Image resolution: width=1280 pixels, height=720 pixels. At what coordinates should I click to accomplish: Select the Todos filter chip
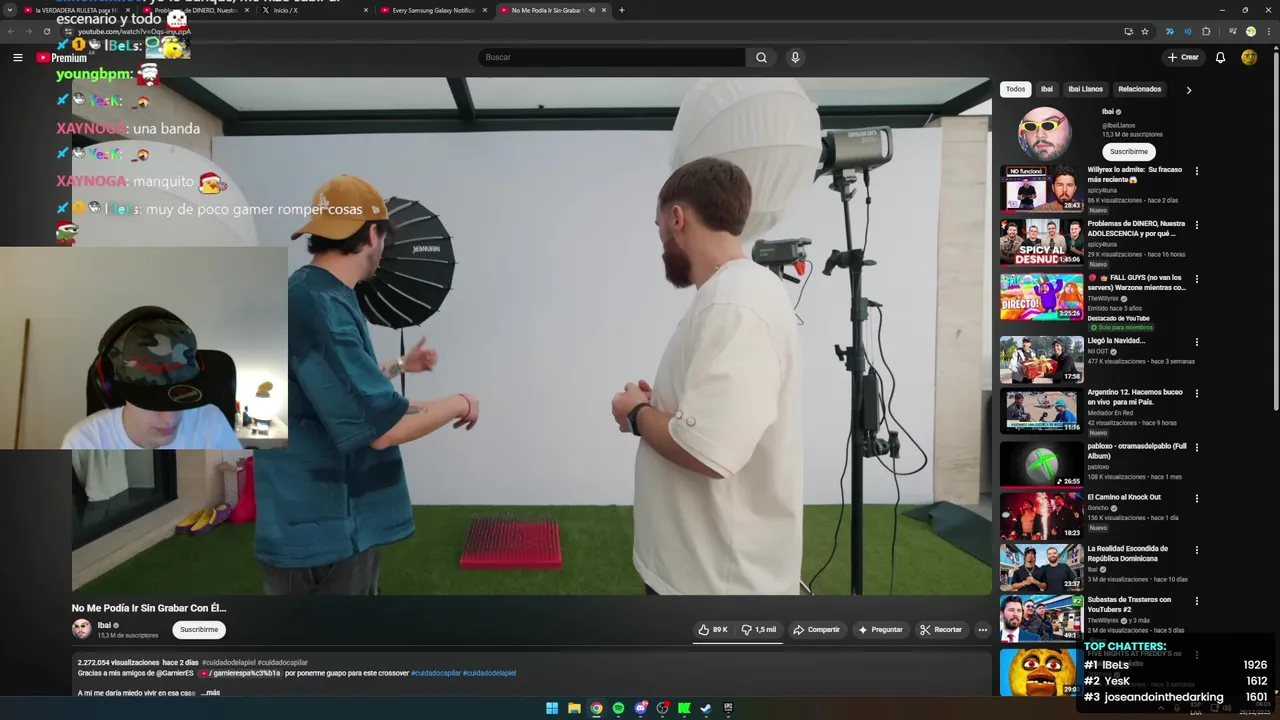pos(1015,89)
